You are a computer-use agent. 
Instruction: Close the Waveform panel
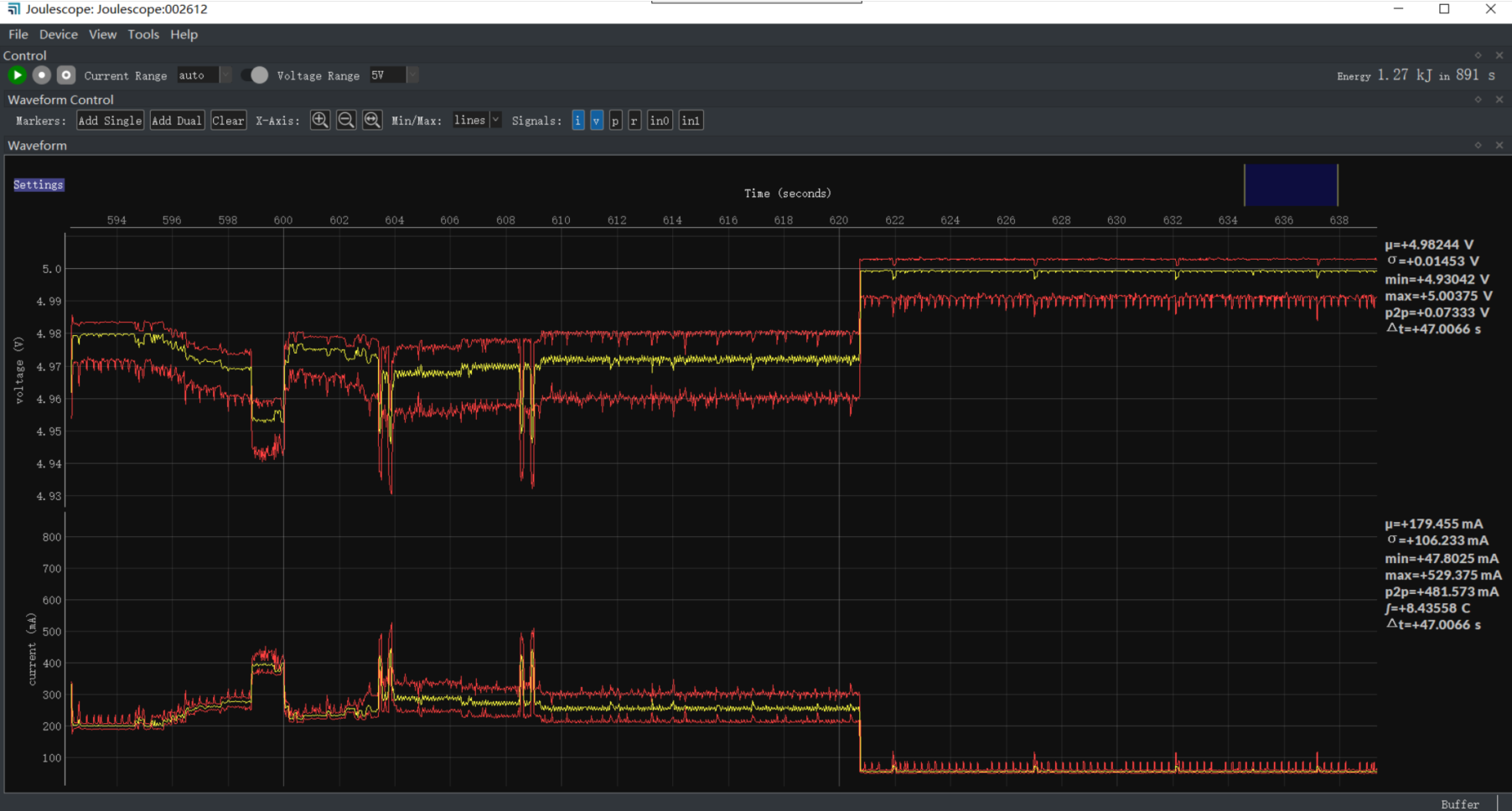point(1499,146)
